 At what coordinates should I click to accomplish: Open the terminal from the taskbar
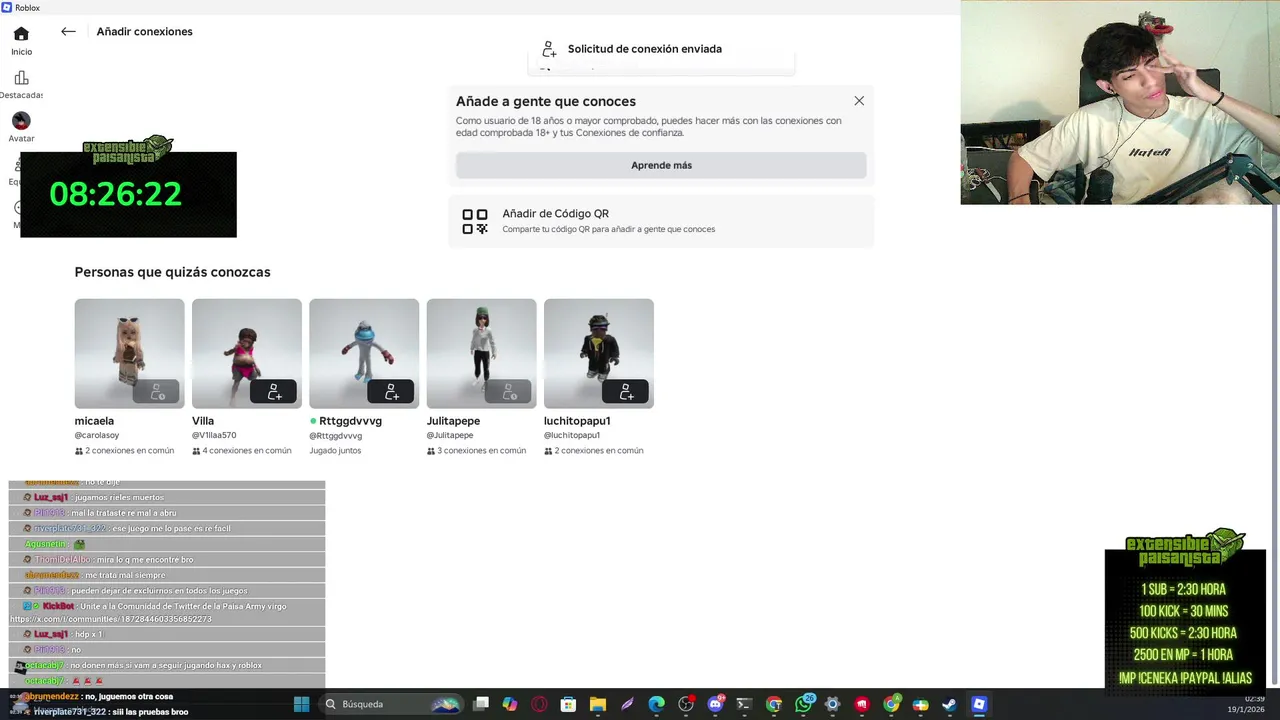pos(744,704)
